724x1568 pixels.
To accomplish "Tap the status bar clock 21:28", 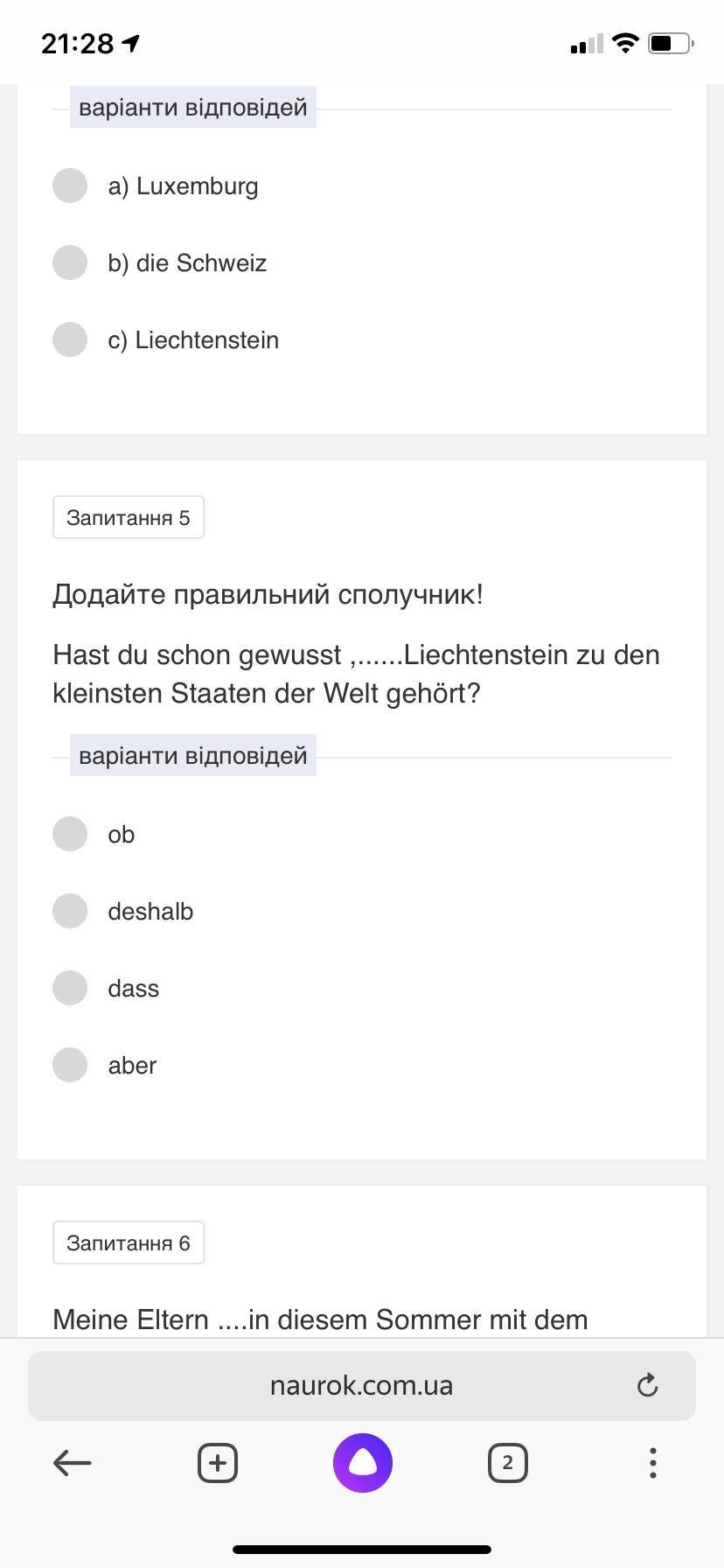I will (x=78, y=43).
